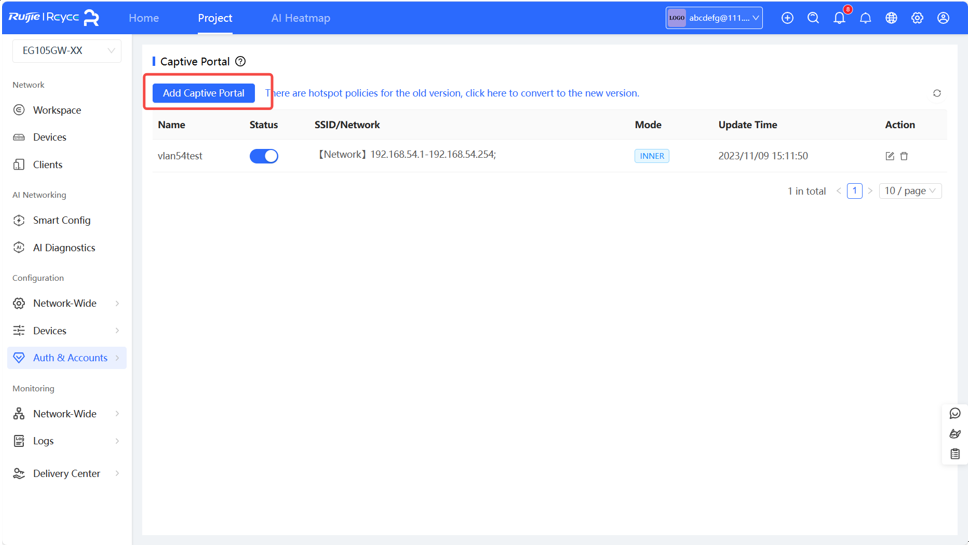This screenshot has width=969, height=548.
Task: Open the settings gear in header
Action: click(x=917, y=18)
